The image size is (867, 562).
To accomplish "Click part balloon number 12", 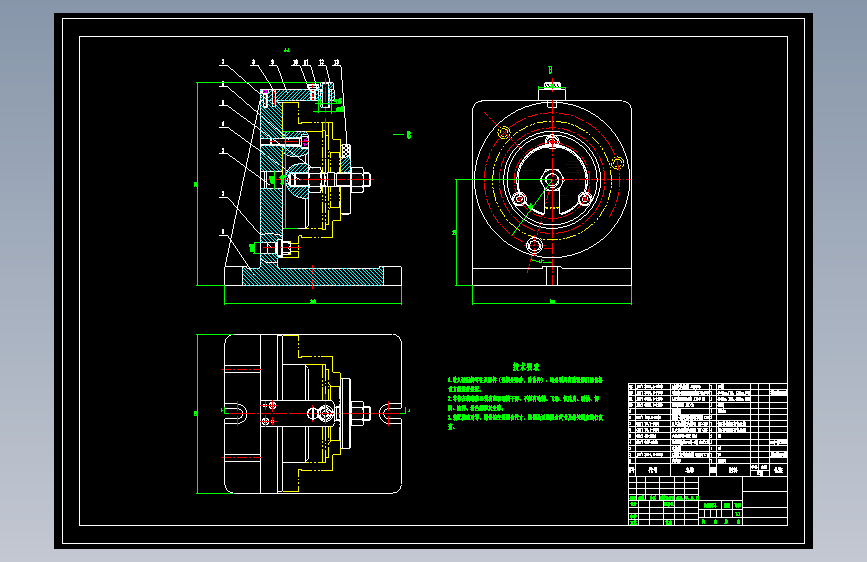I will click(321, 63).
